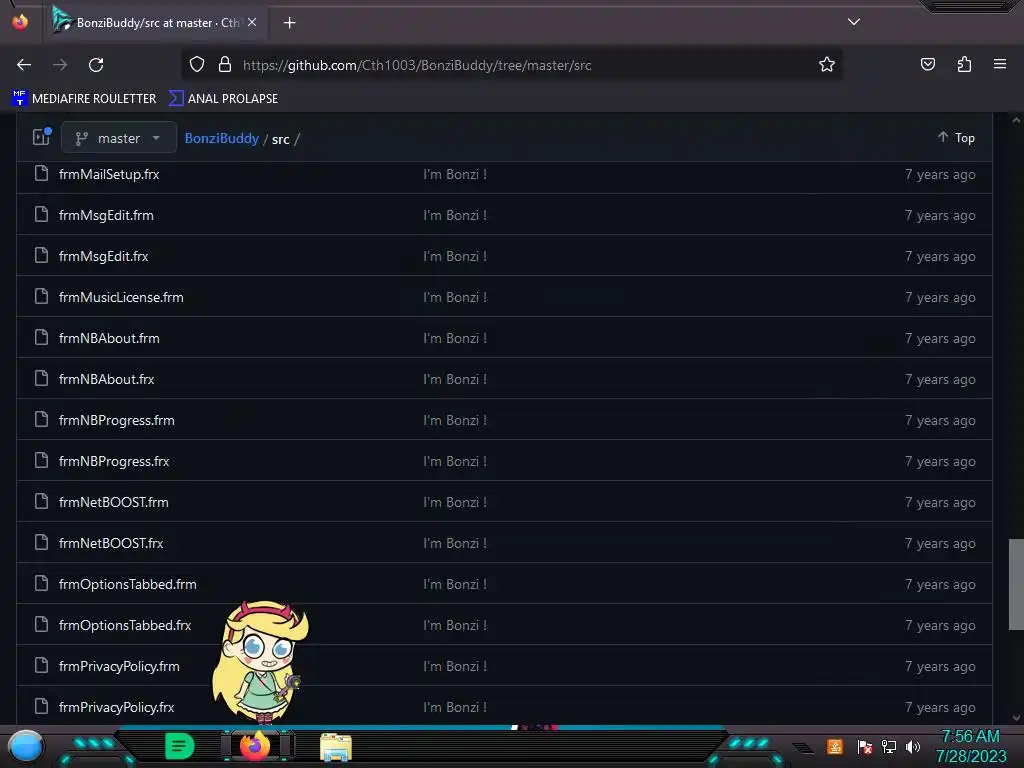This screenshot has width=1024, height=768.
Task: Open file frmPrivacyPolicy.frx
Action: [117, 707]
